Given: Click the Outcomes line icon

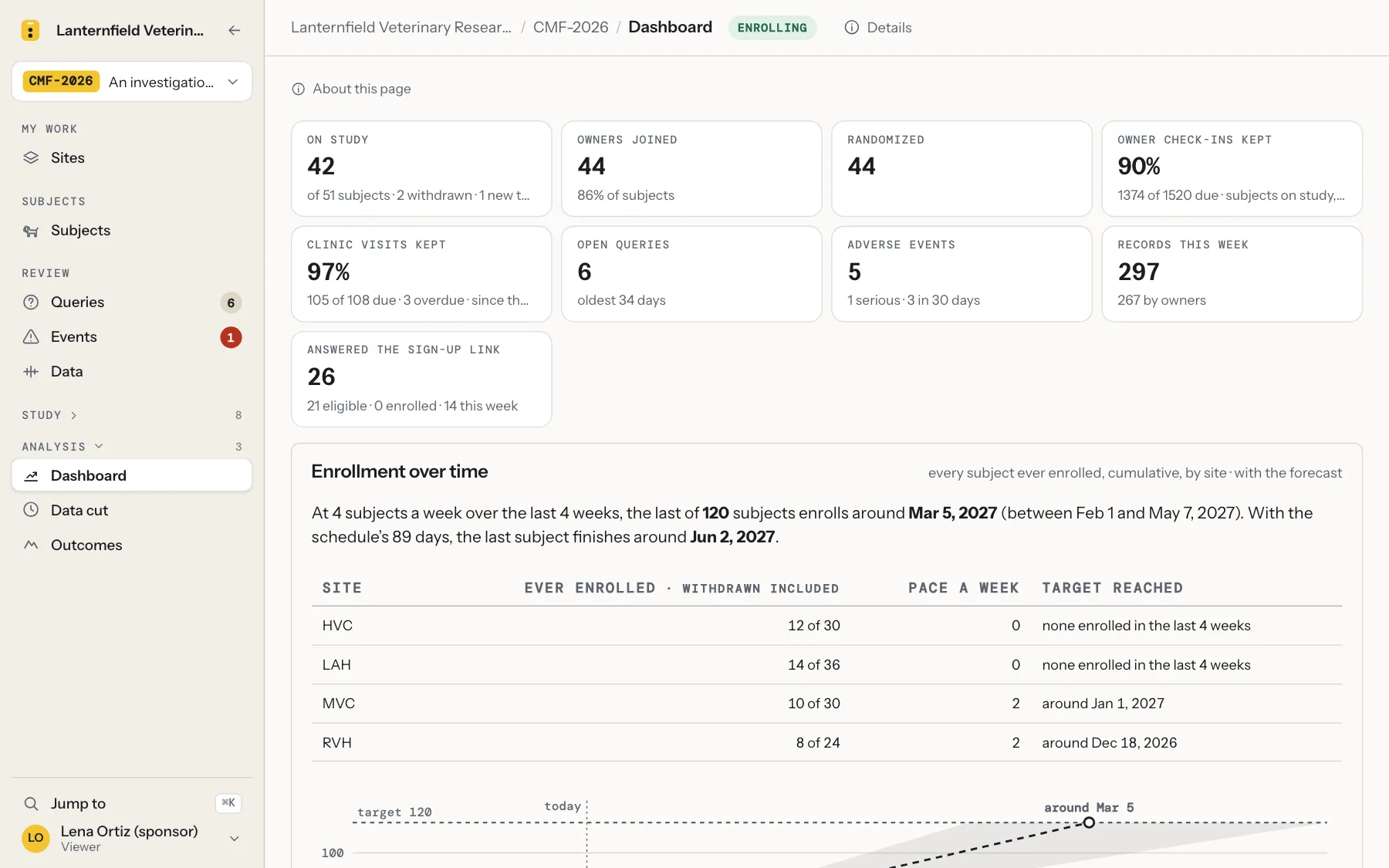Looking at the screenshot, I should point(31,545).
